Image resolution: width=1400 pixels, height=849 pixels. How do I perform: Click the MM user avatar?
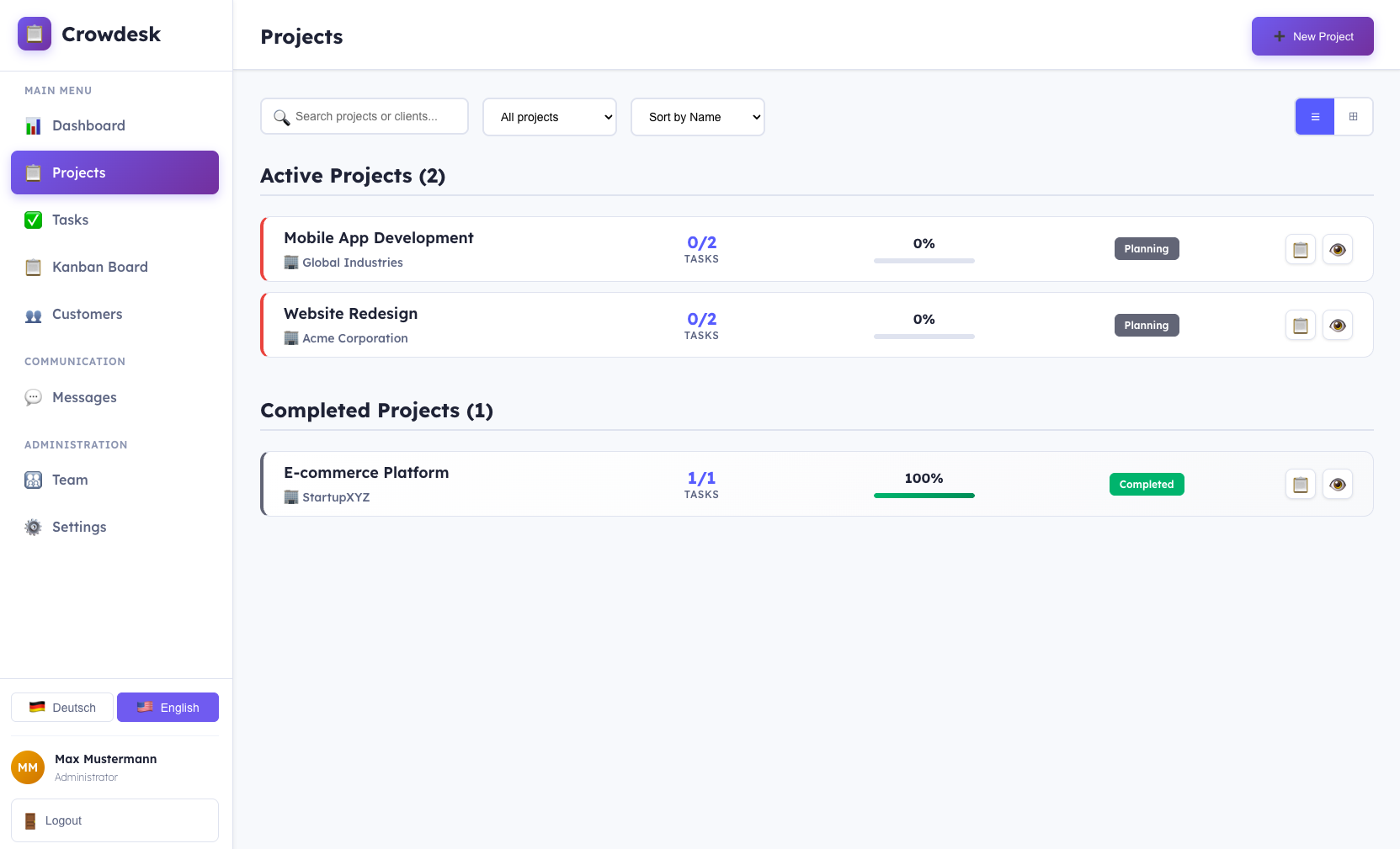click(x=28, y=767)
